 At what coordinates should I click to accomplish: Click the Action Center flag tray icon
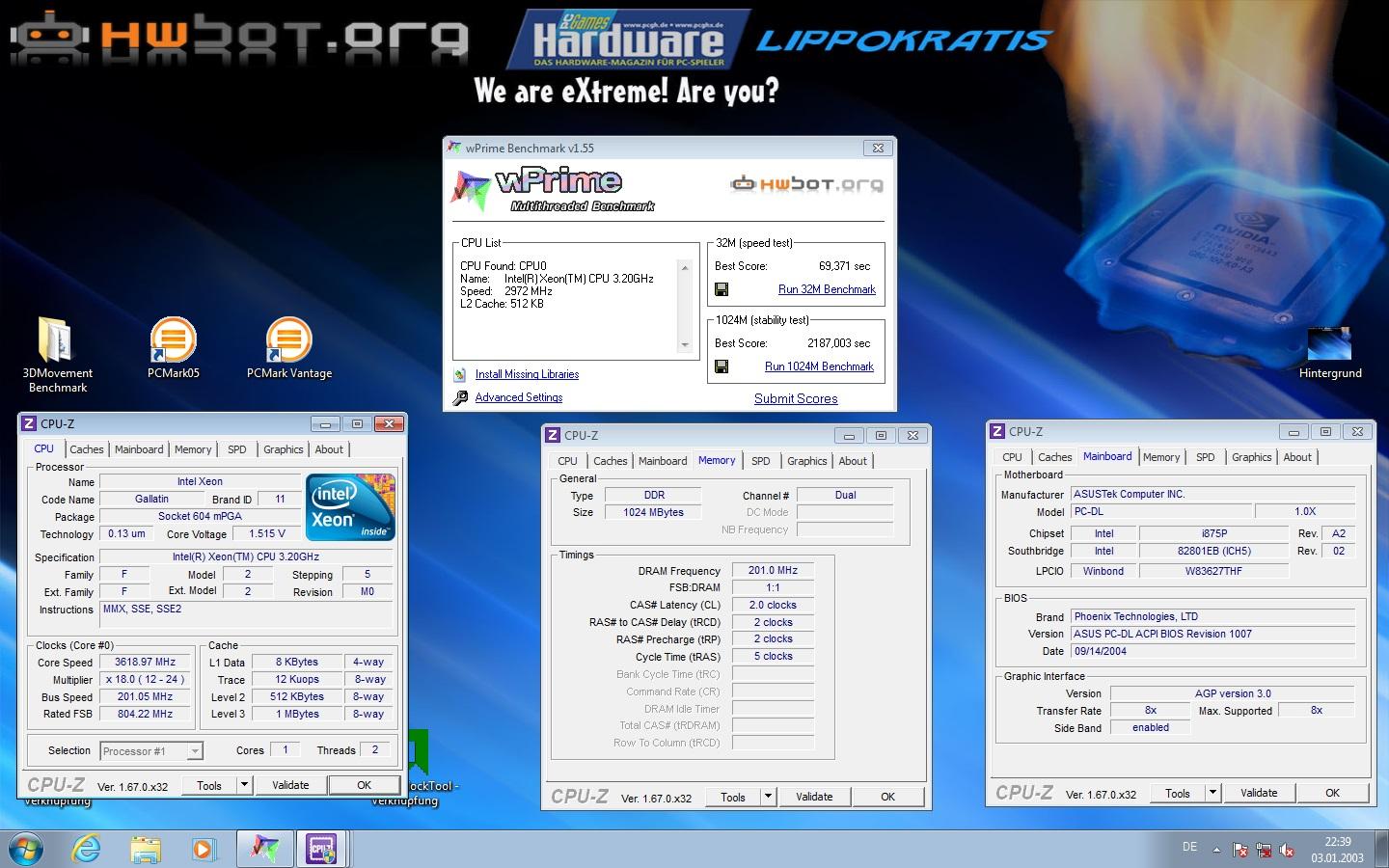point(1240,851)
